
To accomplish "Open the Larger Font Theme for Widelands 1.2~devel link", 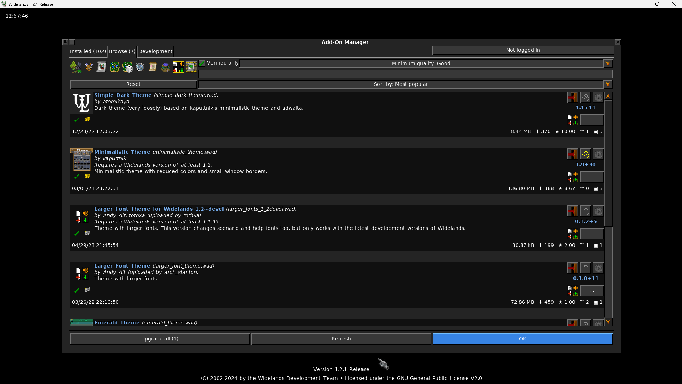I will [x=159, y=209].
